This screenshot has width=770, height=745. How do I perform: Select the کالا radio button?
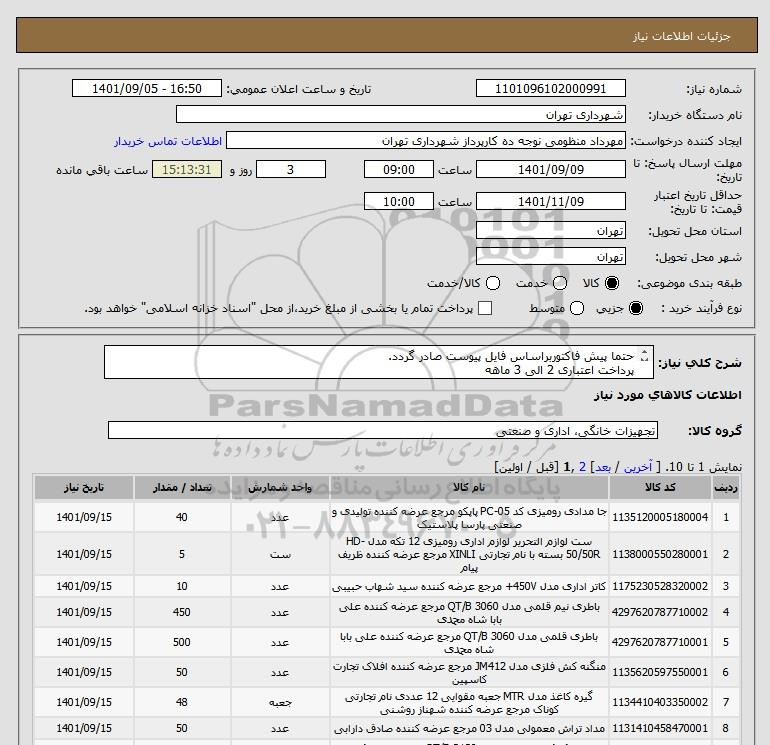[x=612, y=283]
